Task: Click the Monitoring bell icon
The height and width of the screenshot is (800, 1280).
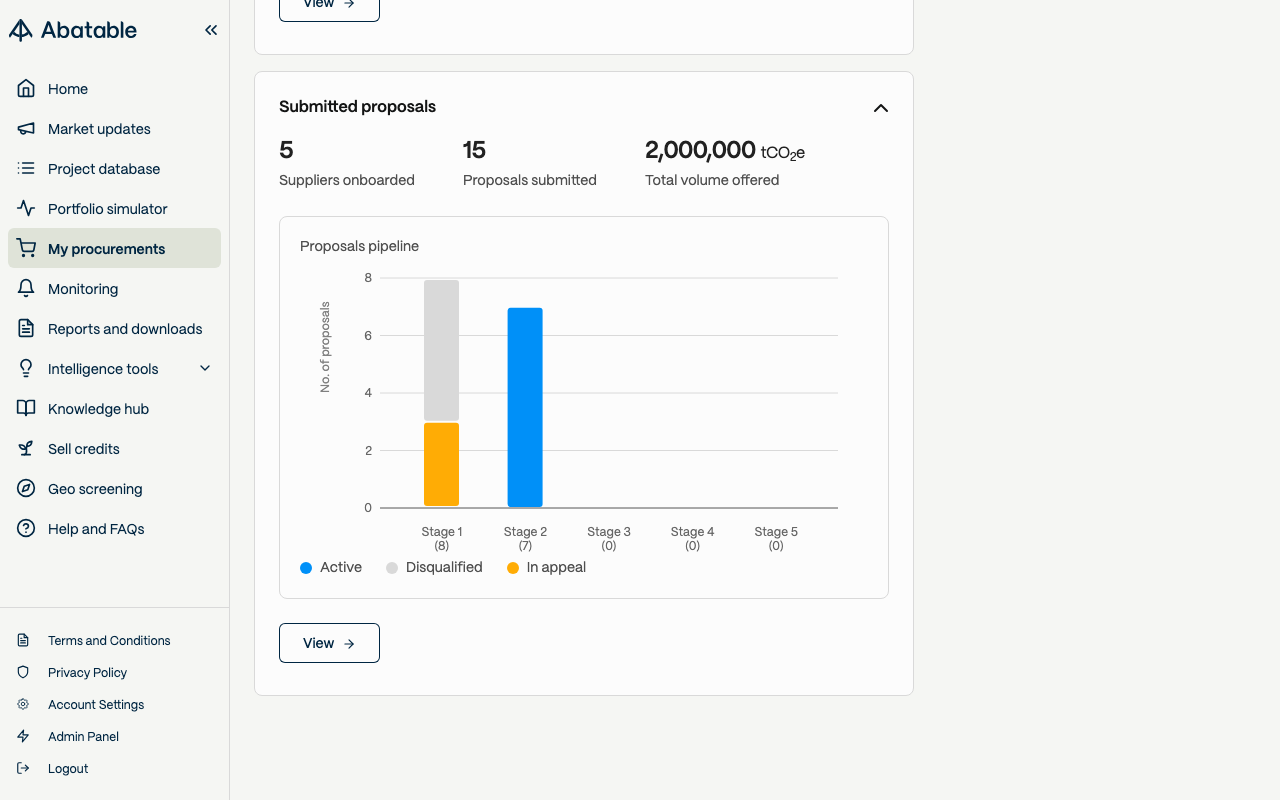Action: (27, 289)
